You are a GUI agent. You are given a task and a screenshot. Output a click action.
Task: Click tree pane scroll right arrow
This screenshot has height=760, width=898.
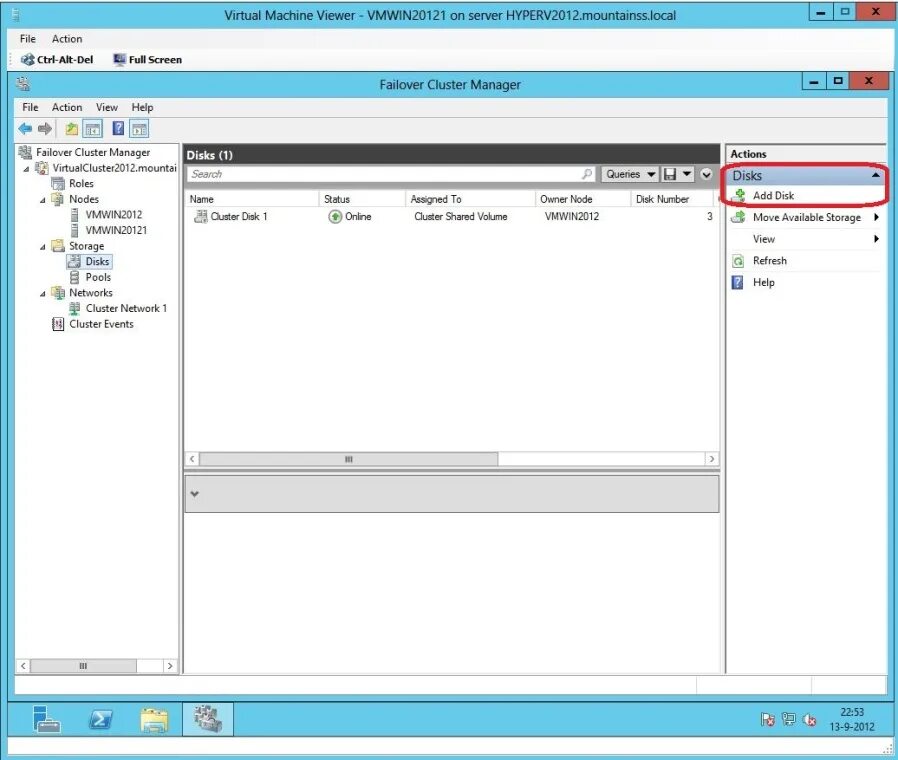click(170, 666)
